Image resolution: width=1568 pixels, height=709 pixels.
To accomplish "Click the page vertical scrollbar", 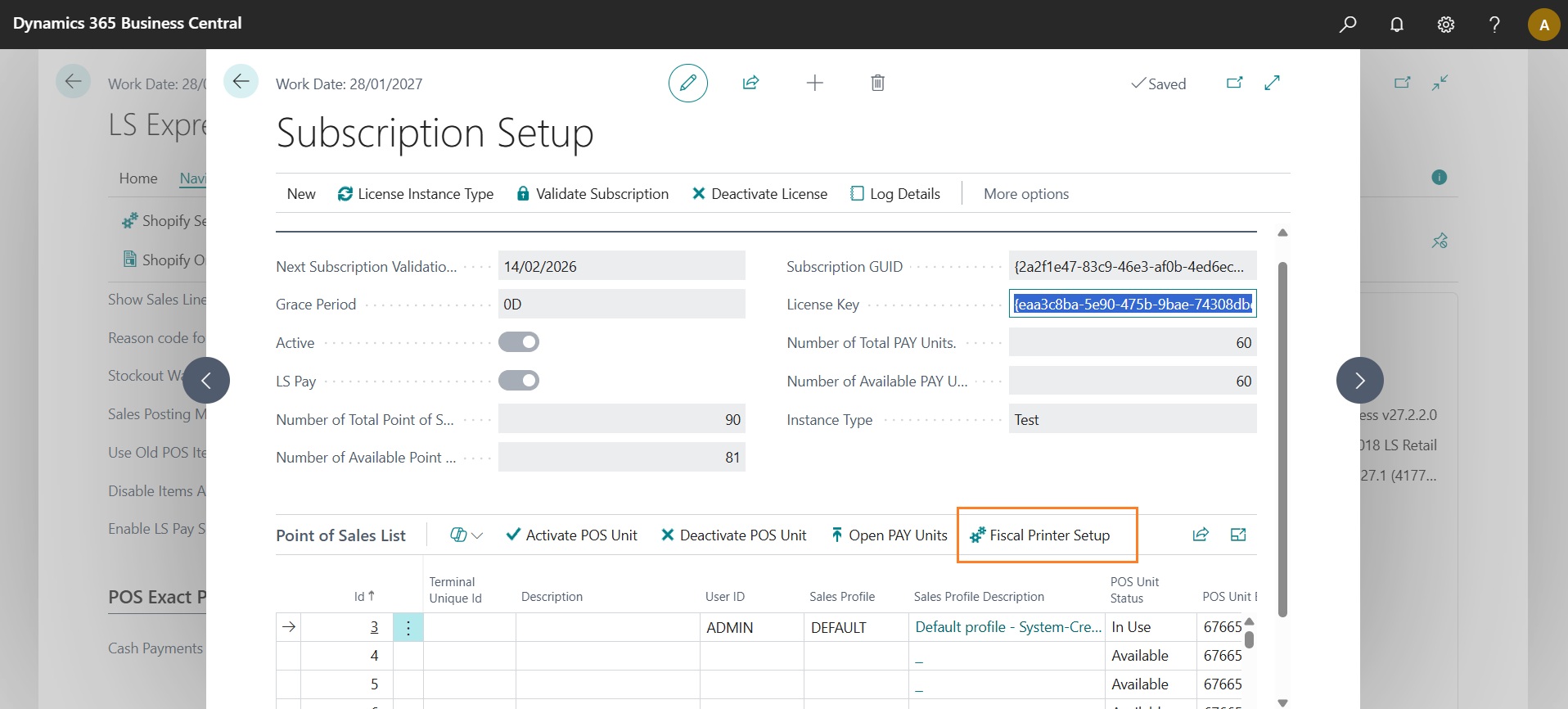I will point(1282,438).
